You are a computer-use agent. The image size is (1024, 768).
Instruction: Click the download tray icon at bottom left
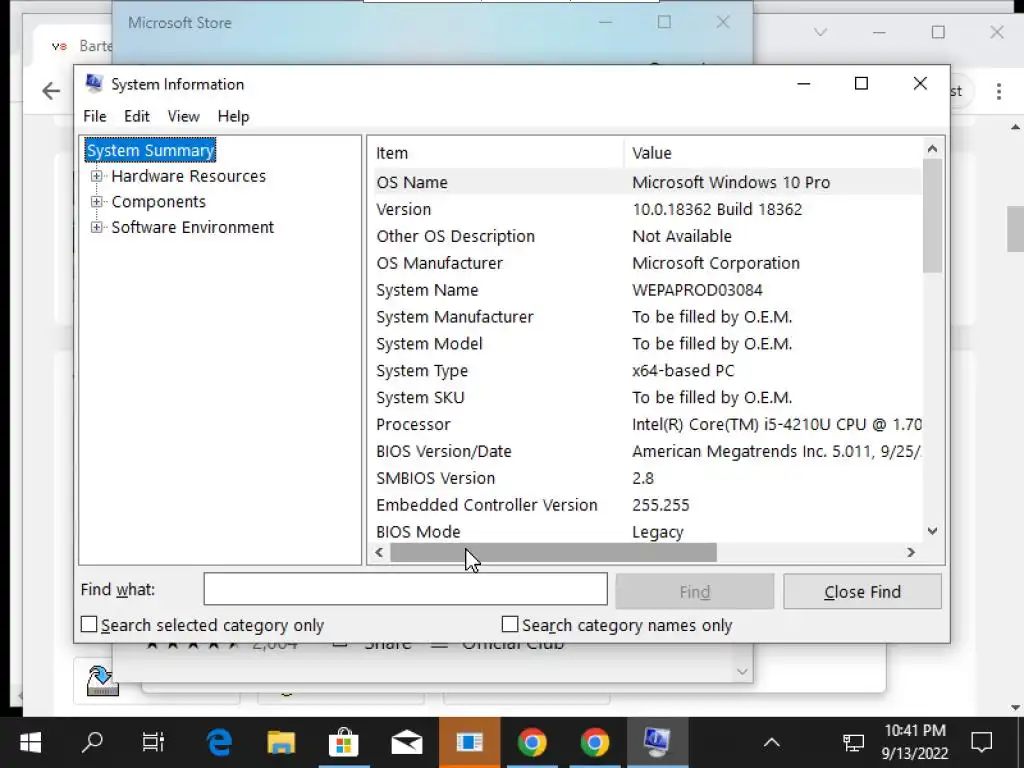click(x=103, y=680)
